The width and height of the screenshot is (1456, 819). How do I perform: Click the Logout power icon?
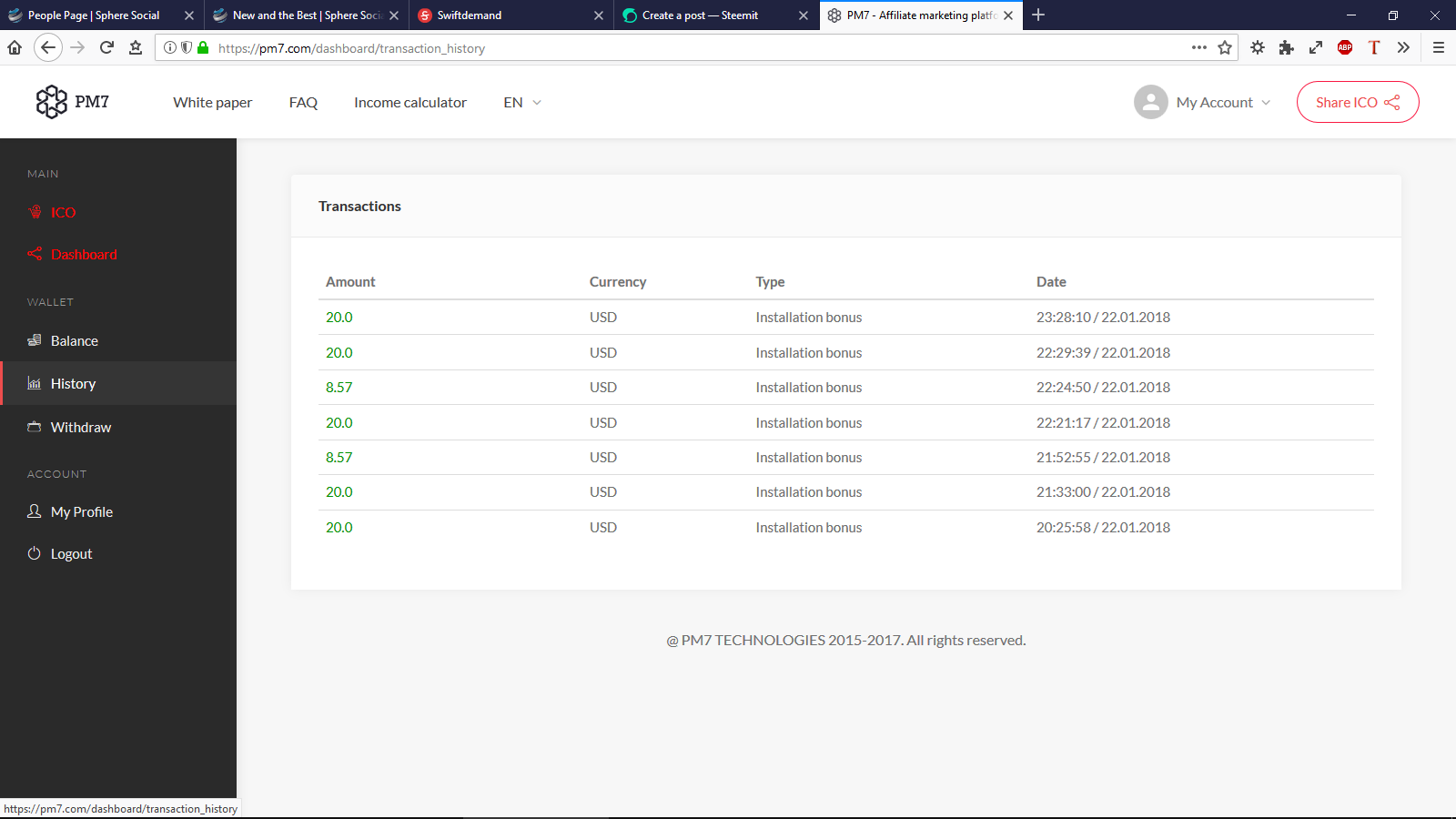click(x=34, y=553)
